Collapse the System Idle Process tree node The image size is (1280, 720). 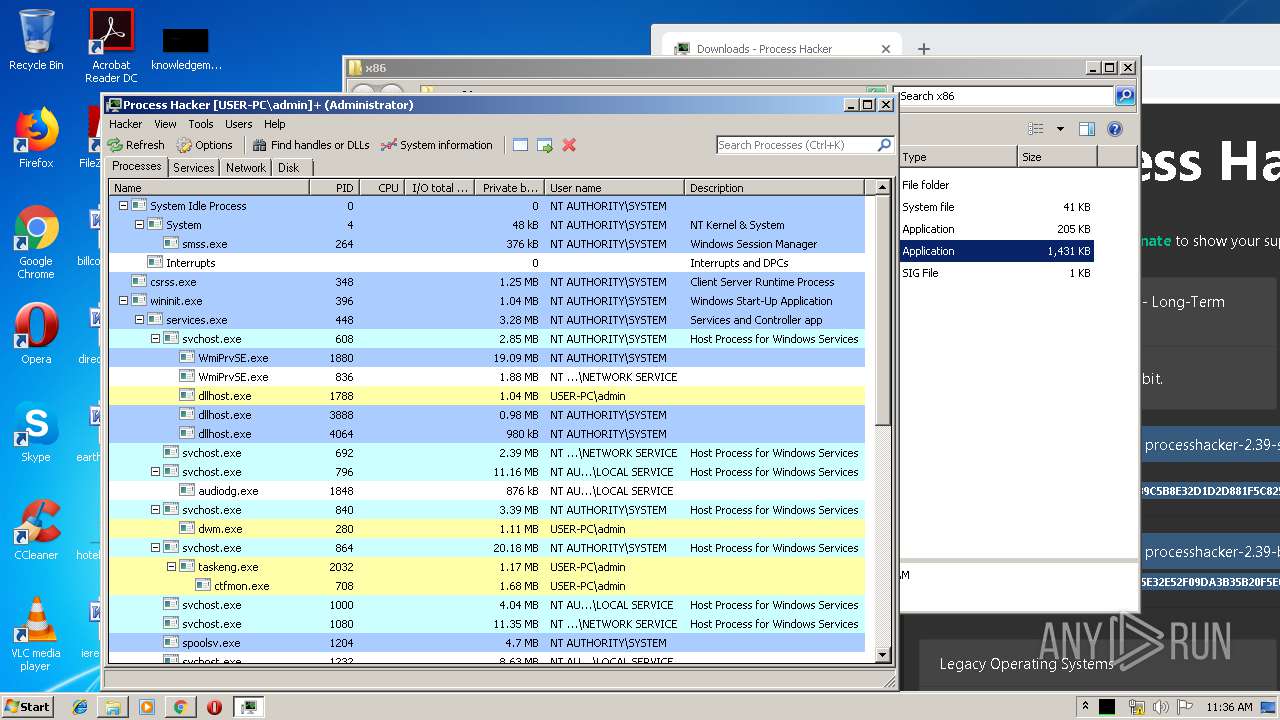coord(123,206)
